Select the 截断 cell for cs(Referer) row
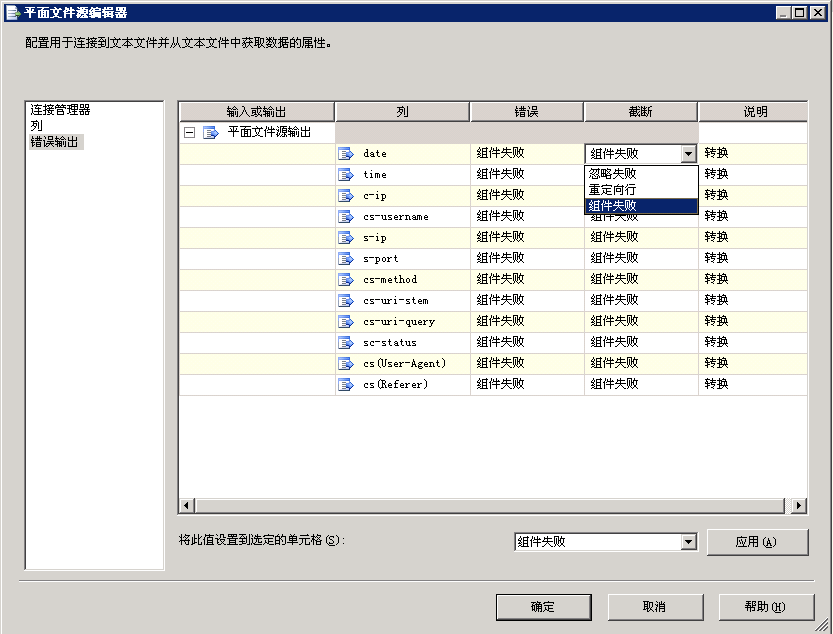Screen dimensions: 833x634 (x=641, y=384)
